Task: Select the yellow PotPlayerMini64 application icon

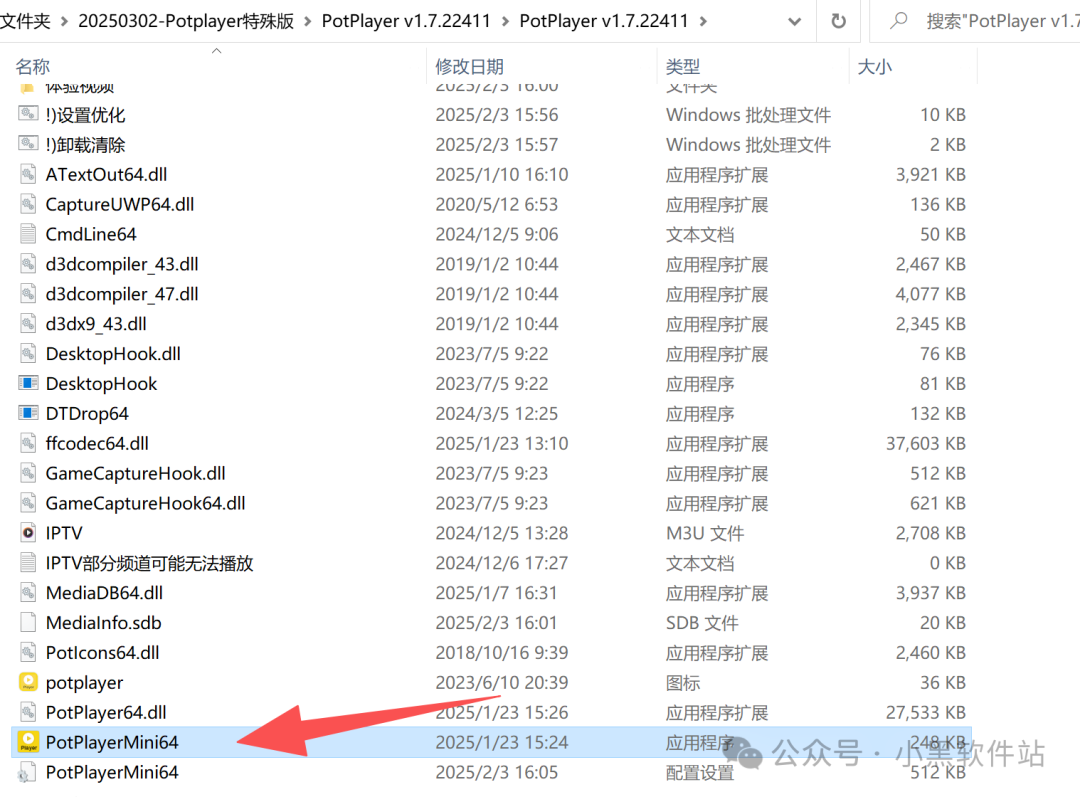Action: [x=28, y=742]
